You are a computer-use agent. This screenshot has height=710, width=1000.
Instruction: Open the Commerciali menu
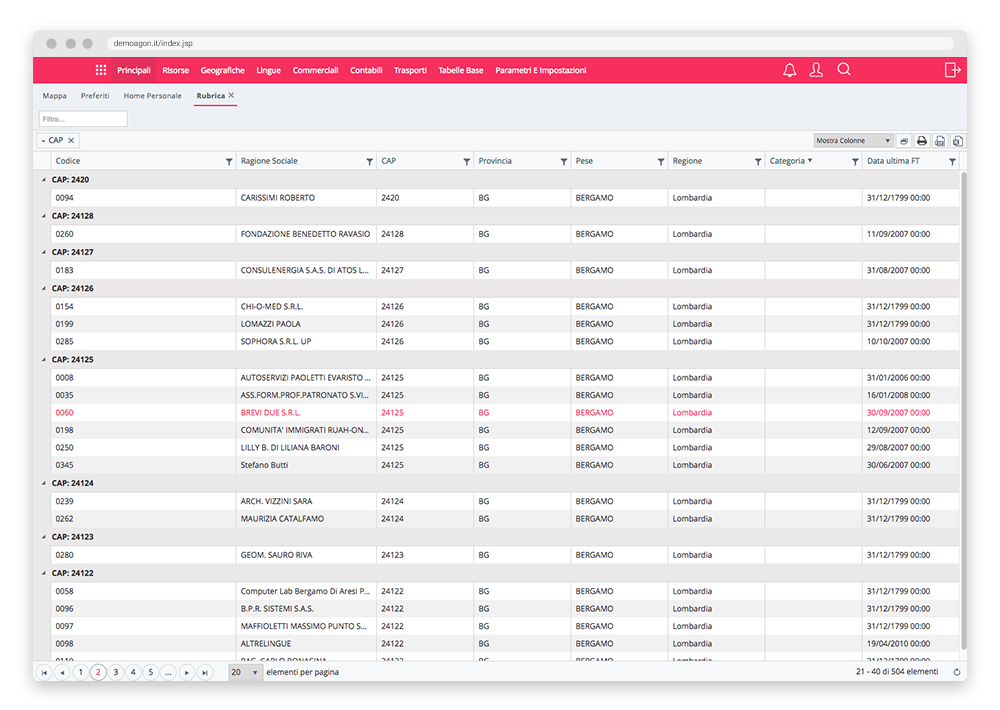315,70
